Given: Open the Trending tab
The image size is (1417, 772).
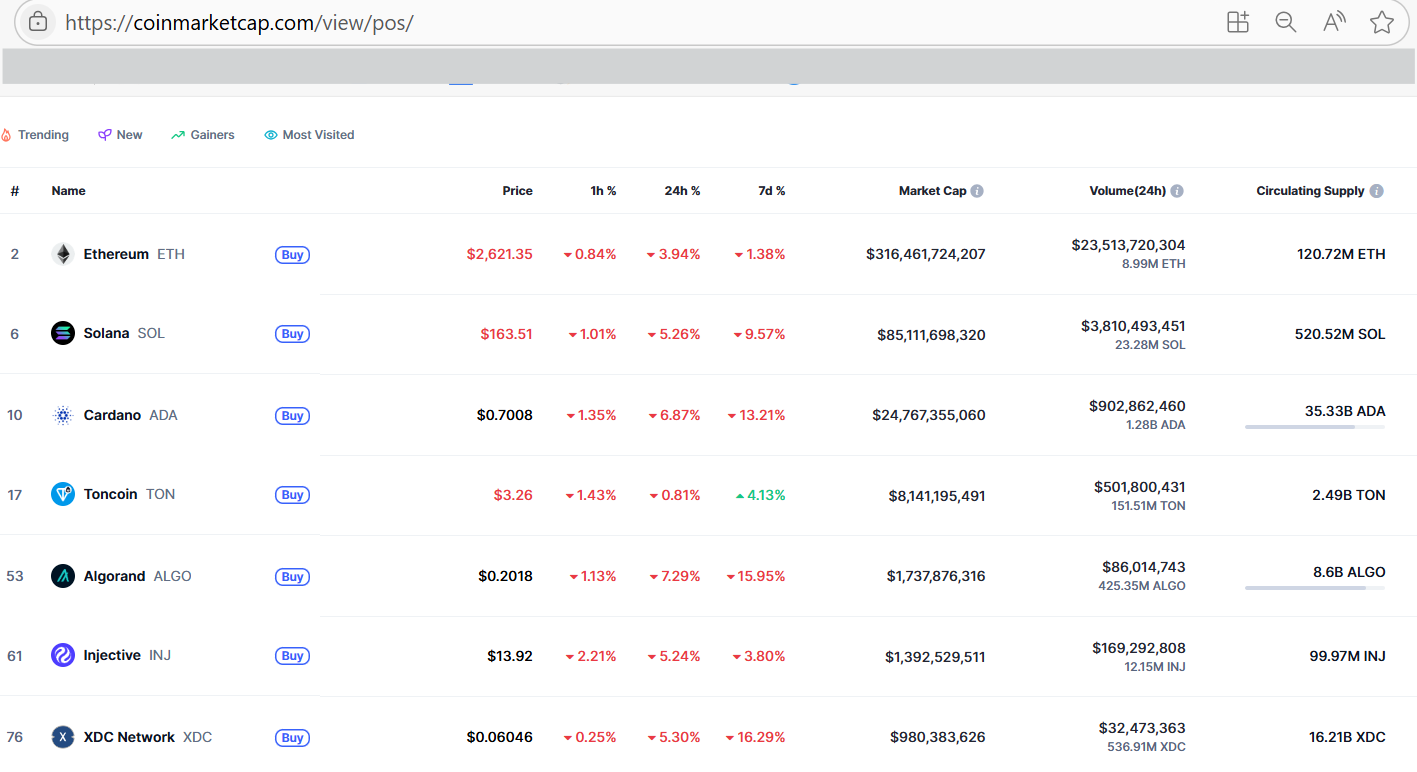Looking at the screenshot, I should [x=35, y=135].
